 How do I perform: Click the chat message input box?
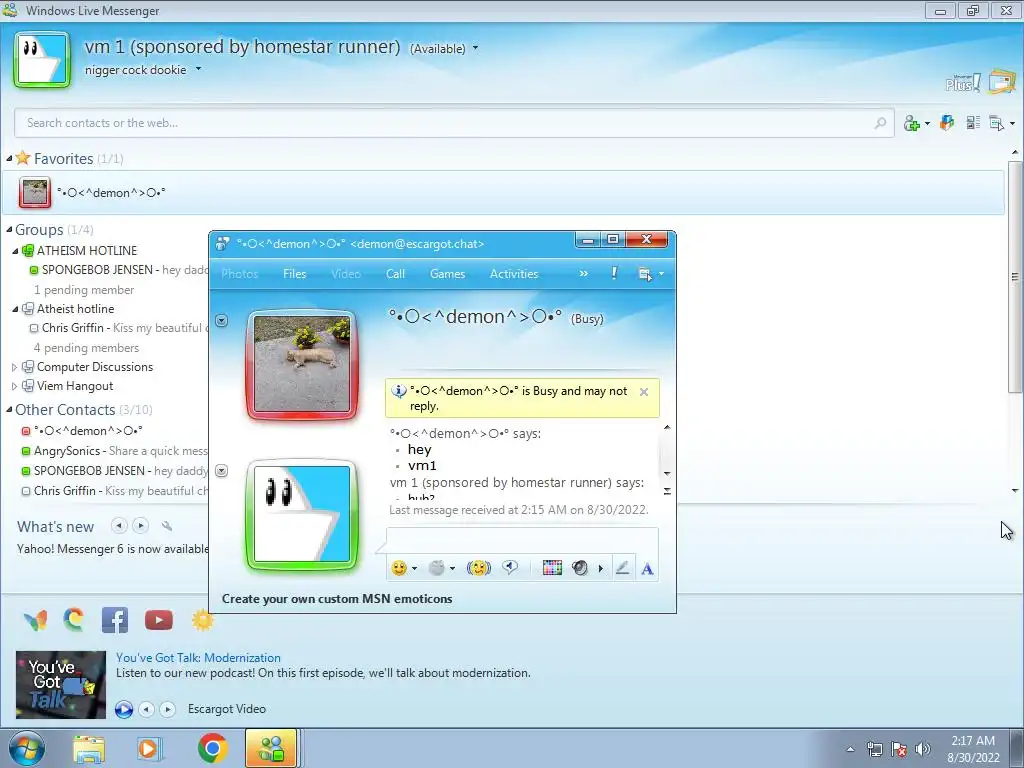pos(522,540)
